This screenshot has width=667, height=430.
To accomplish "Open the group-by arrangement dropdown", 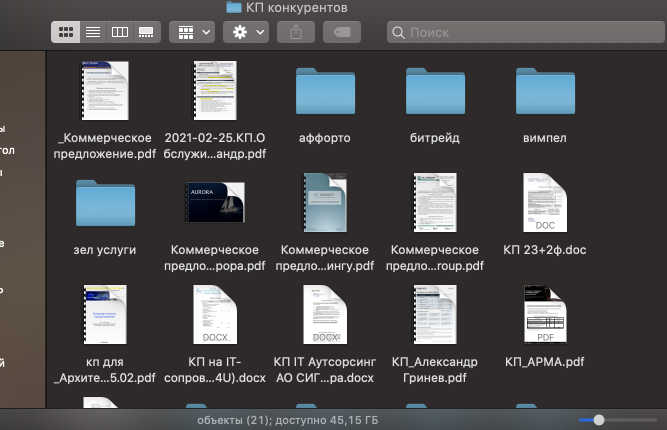I will 192,32.
